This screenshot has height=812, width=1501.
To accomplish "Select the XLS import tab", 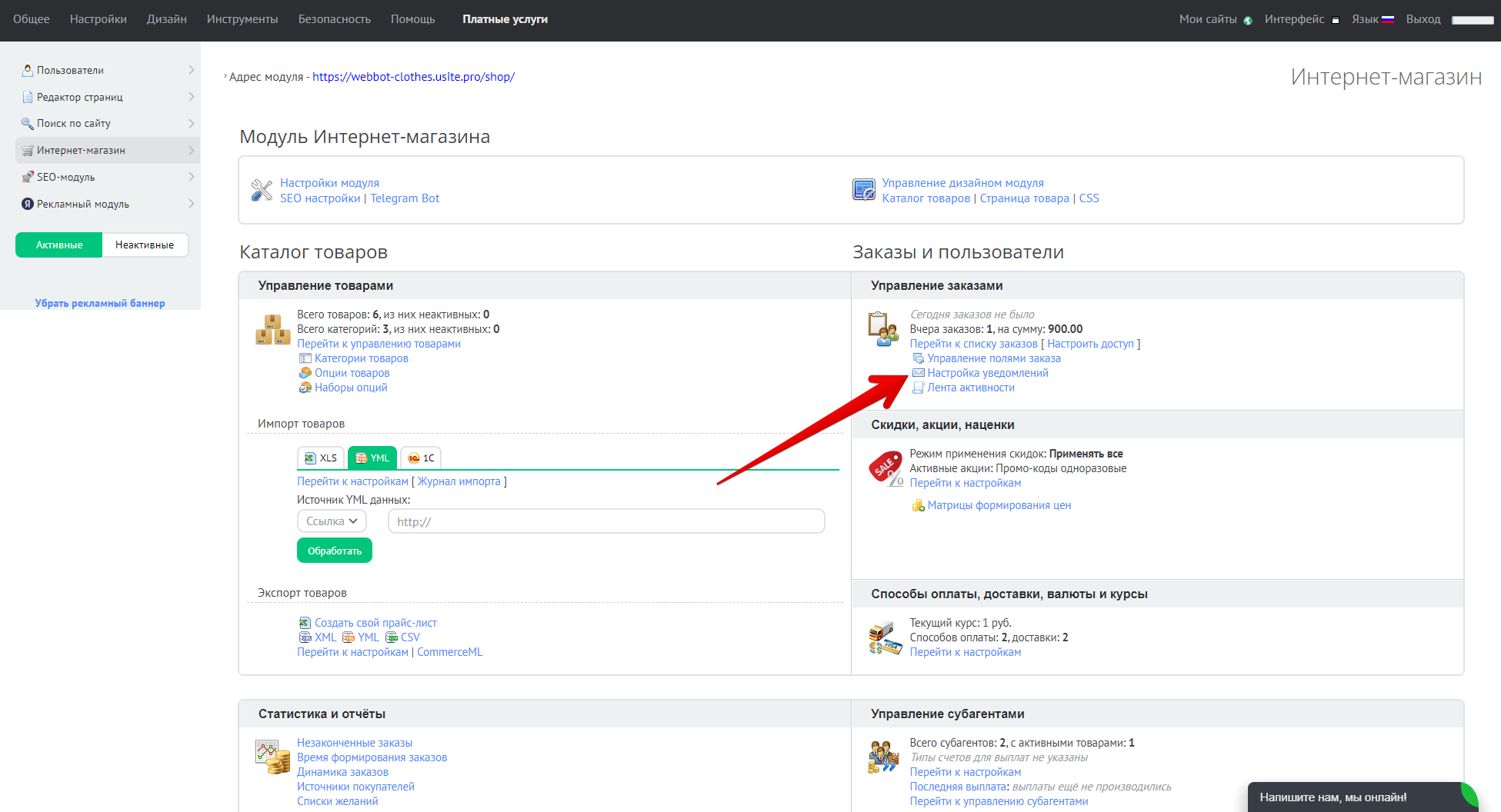I will (x=321, y=458).
